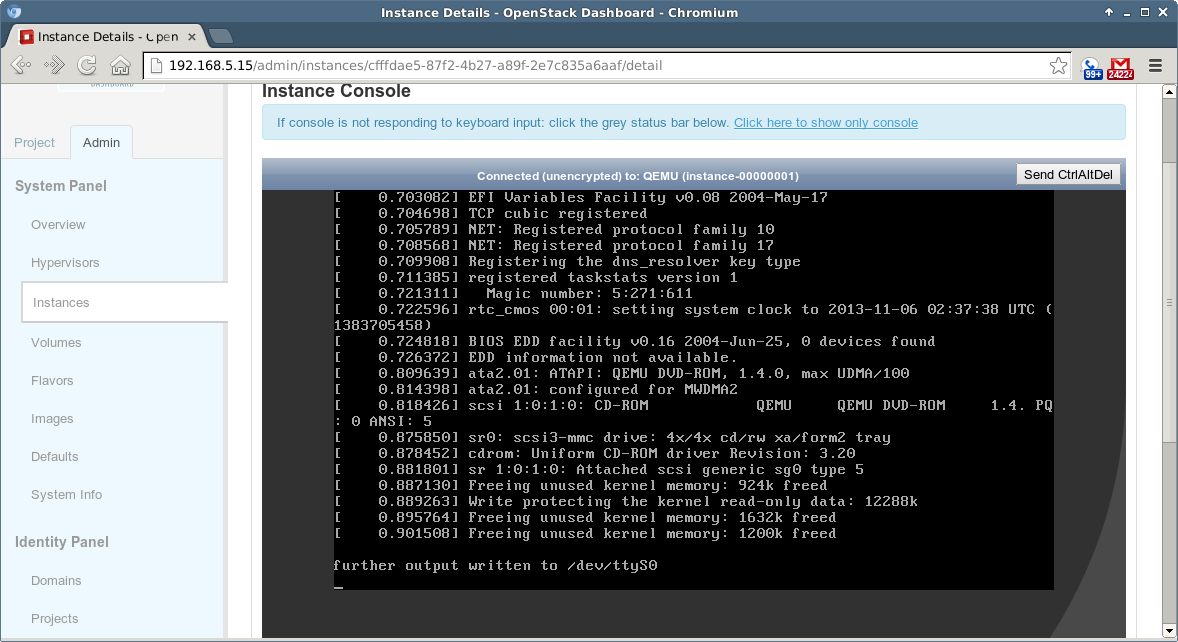Viewport: 1178px width, 642px height.
Task: Click the URL address bar
Action: click(x=600, y=66)
